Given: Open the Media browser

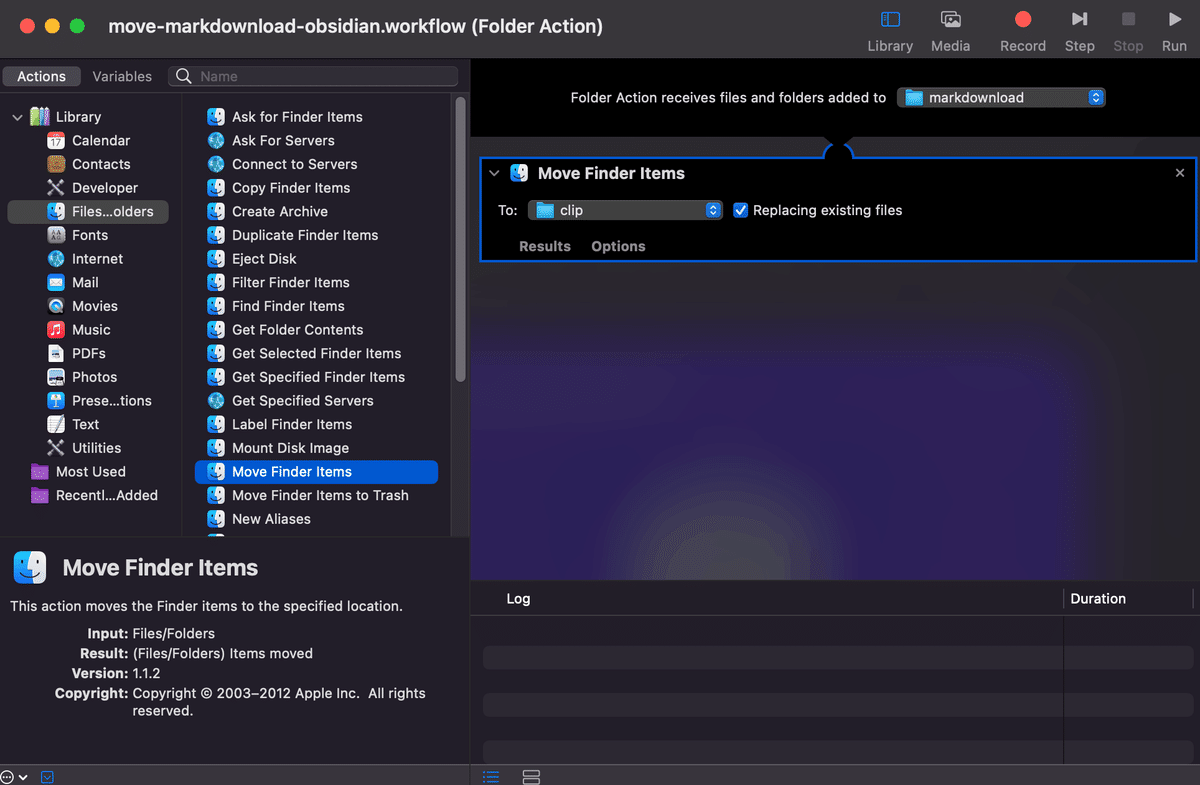Looking at the screenshot, I should click(x=950, y=31).
